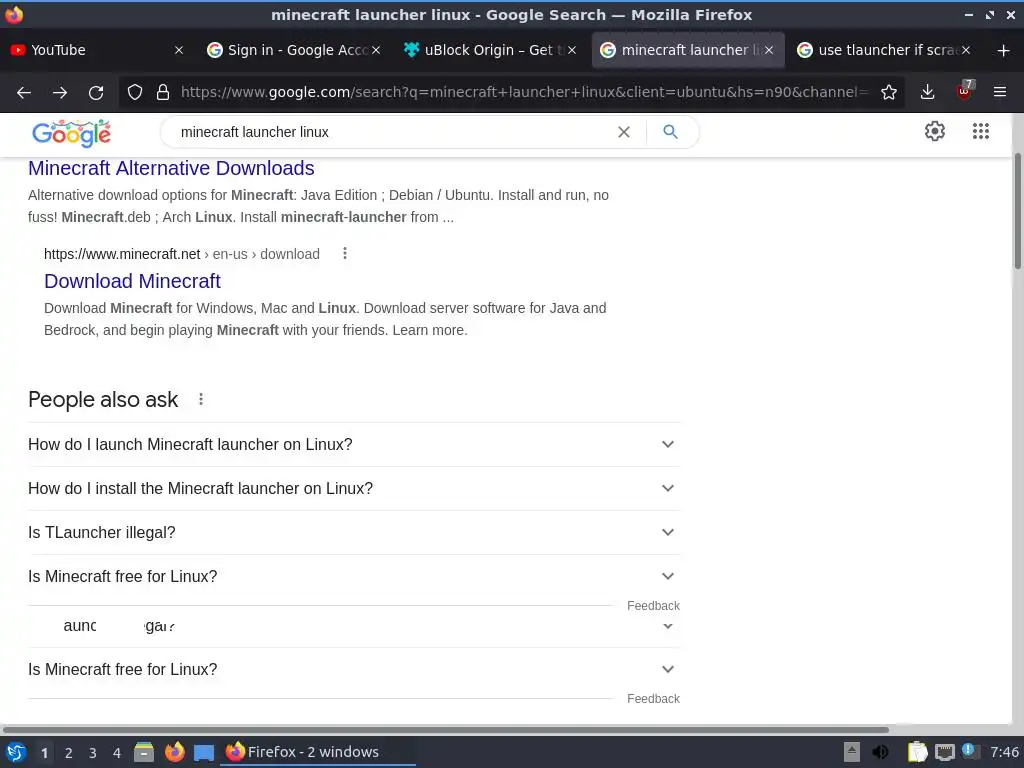Select the minecraft launcher linux tab
The width and height of the screenshot is (1024, 768).
[688, 50]
